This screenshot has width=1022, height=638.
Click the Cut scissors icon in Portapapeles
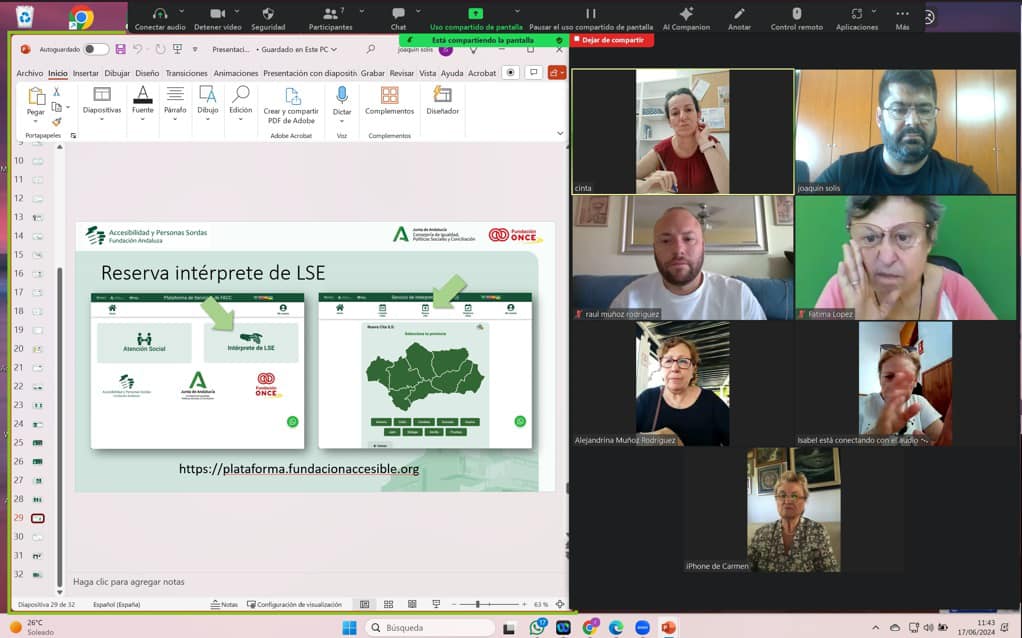[x=57, y=92]
